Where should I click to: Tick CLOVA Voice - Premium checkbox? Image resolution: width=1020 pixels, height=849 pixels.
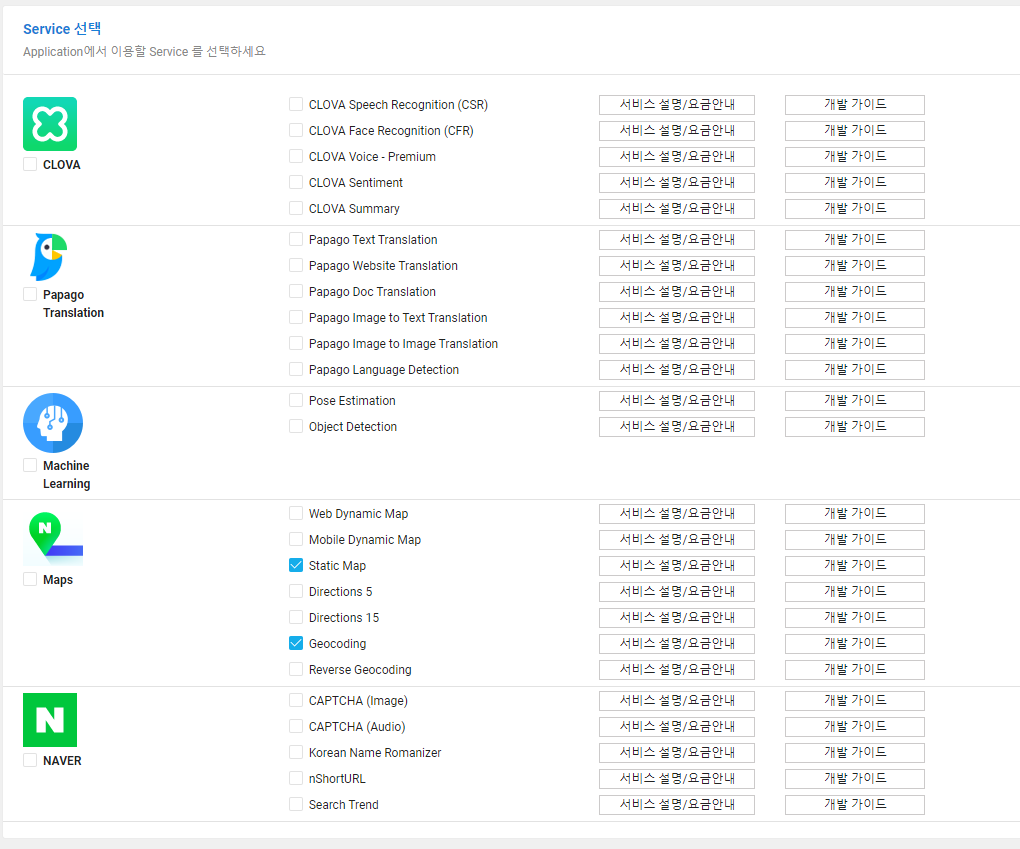pyautogui.click(x=296, y=156)
